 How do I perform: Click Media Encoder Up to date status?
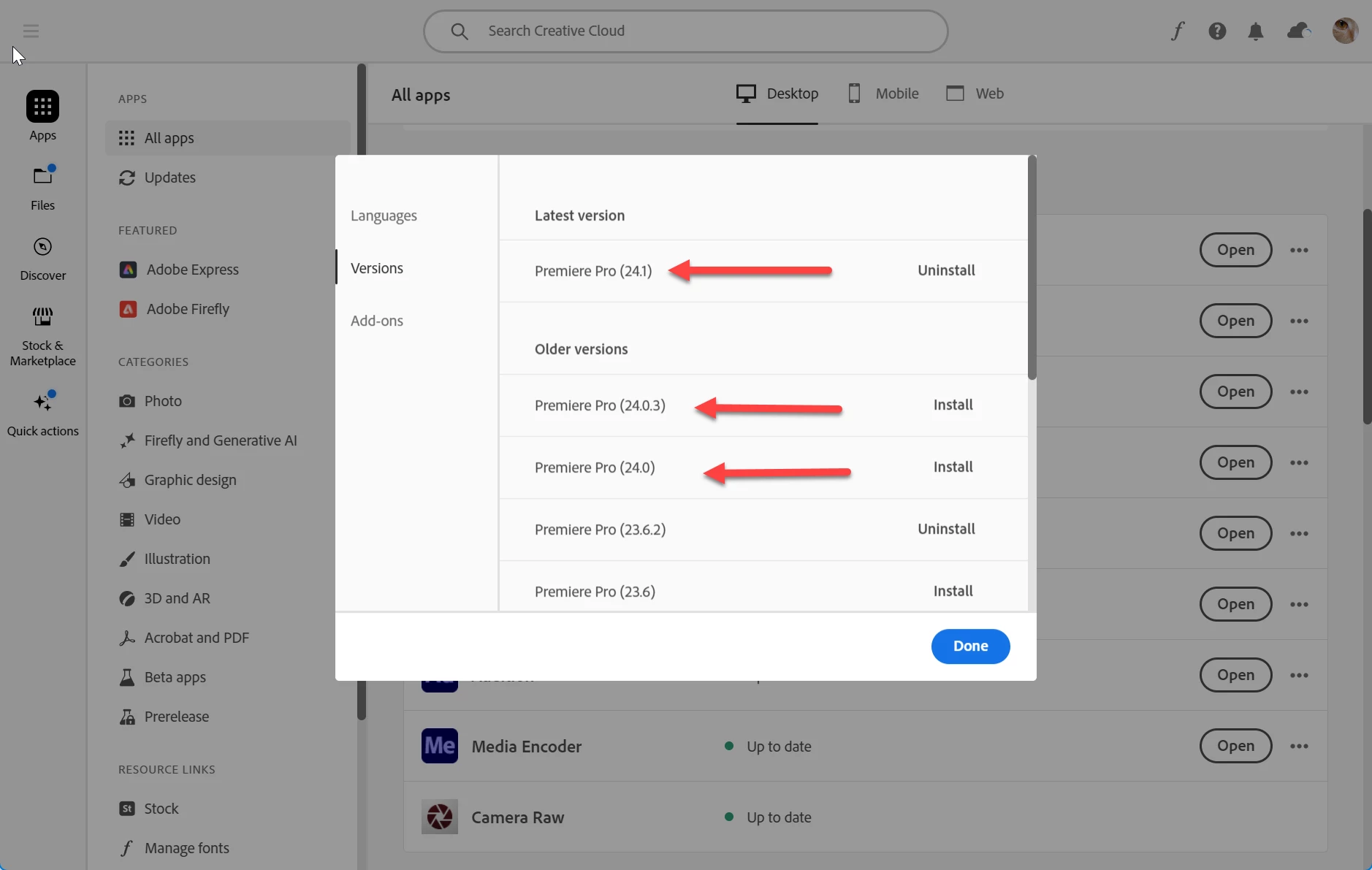[x=768, y=747]
